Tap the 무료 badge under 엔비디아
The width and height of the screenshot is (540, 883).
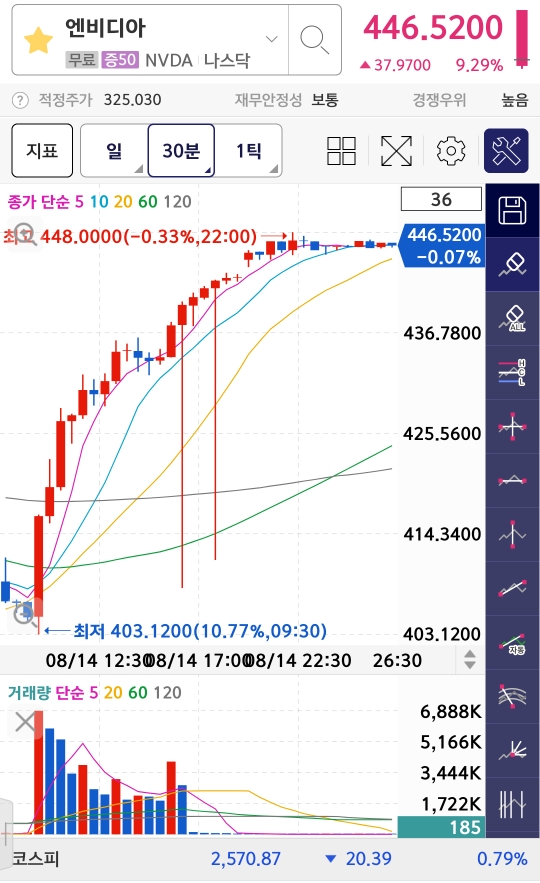[x=82, y=60]
